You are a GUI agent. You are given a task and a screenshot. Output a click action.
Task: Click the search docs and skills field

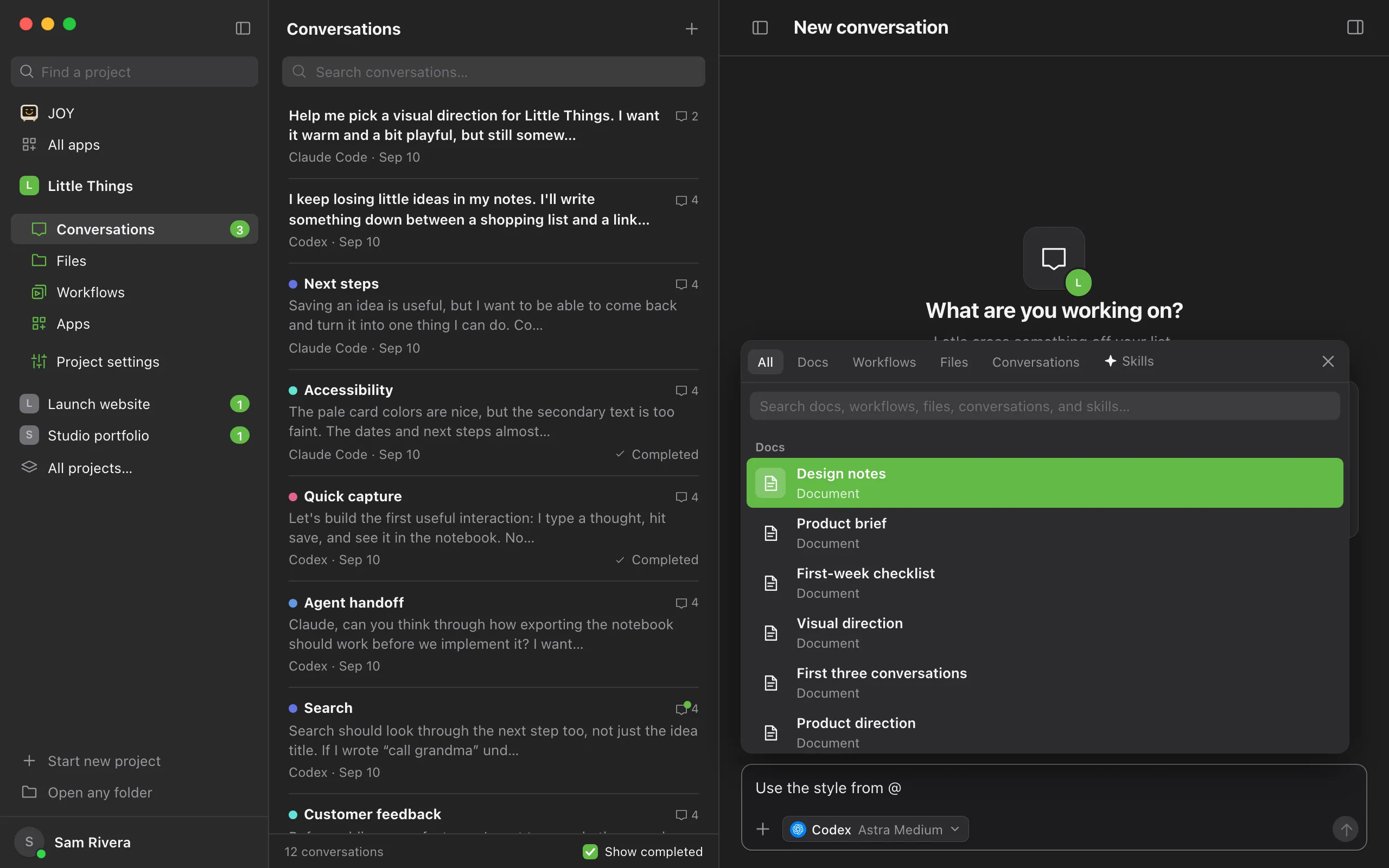[1044, 406]
